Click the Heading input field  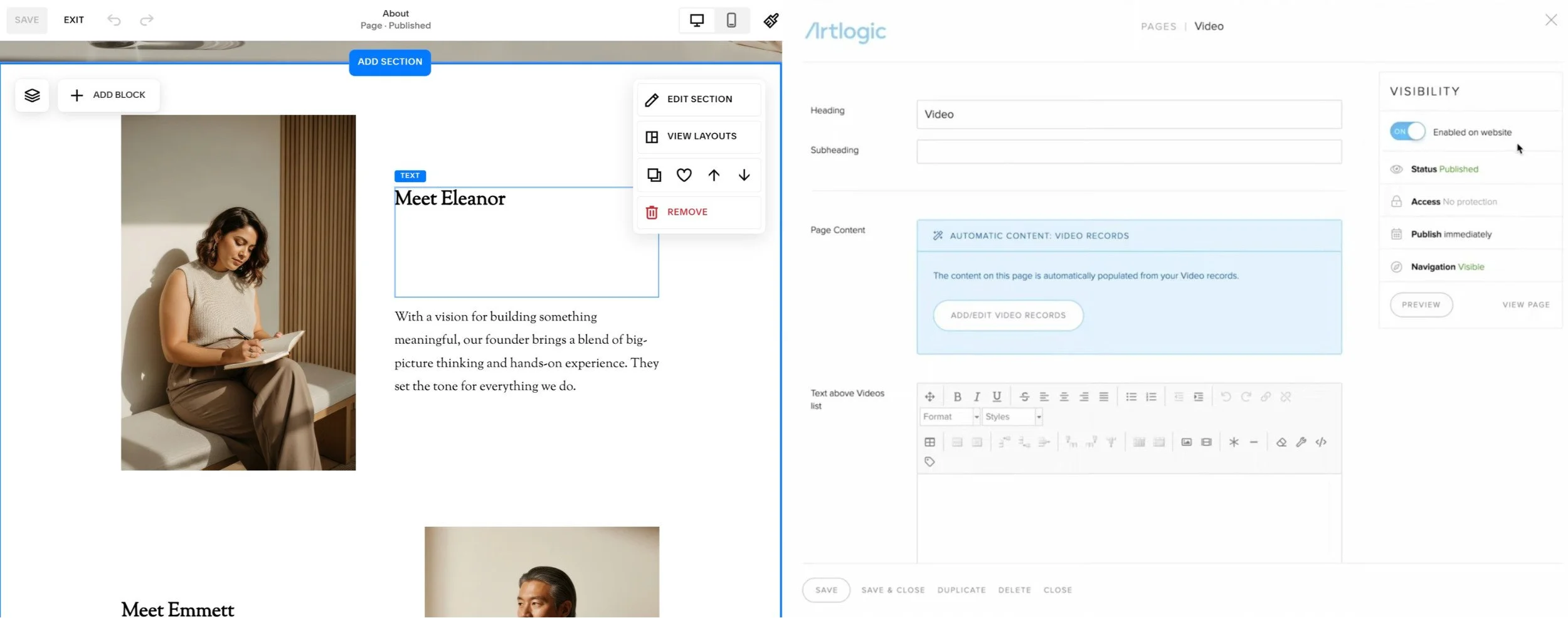(1129, 115)
